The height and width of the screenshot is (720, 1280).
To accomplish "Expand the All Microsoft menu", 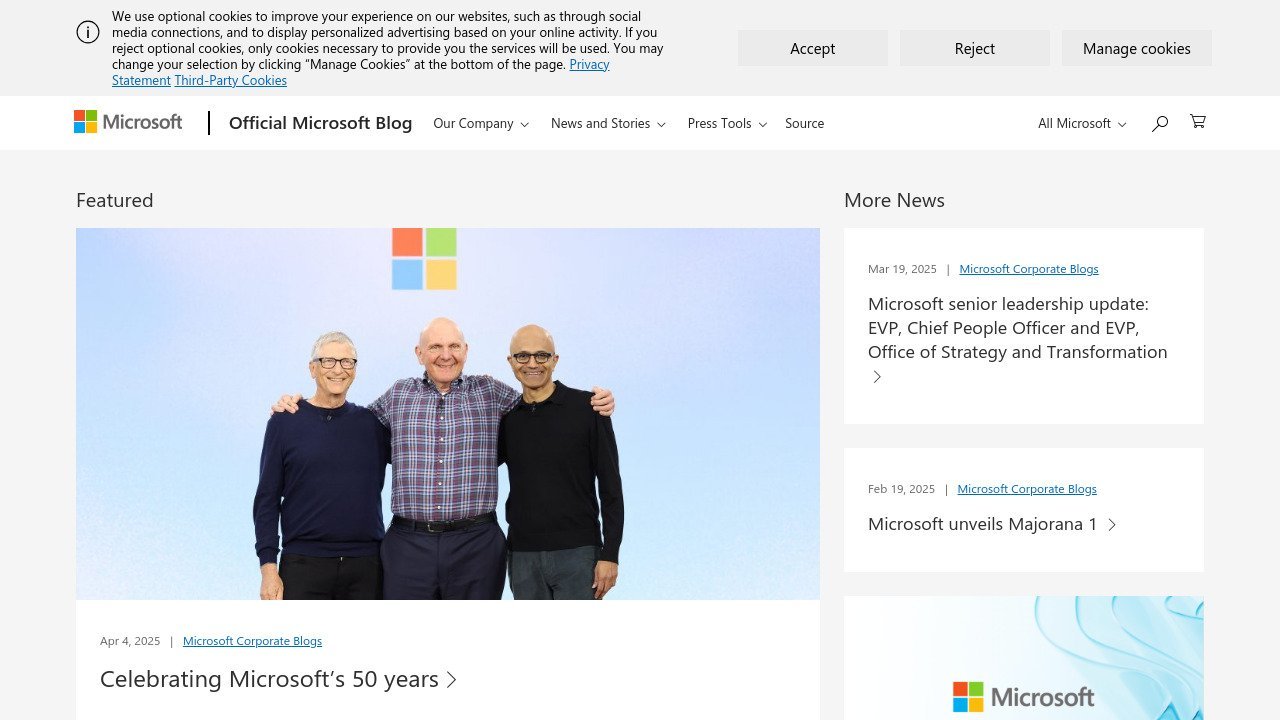I will pyautogui.click(x=1082, y=123).
